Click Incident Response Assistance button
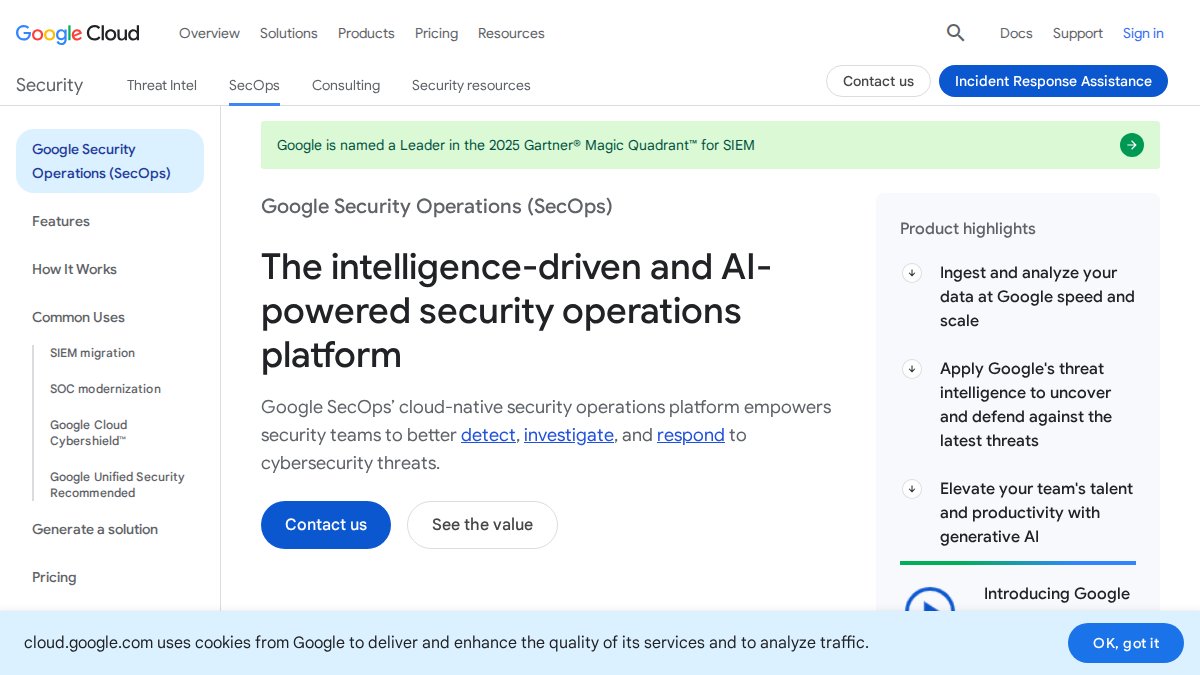1200x675 pixels. pos(1053,81)
